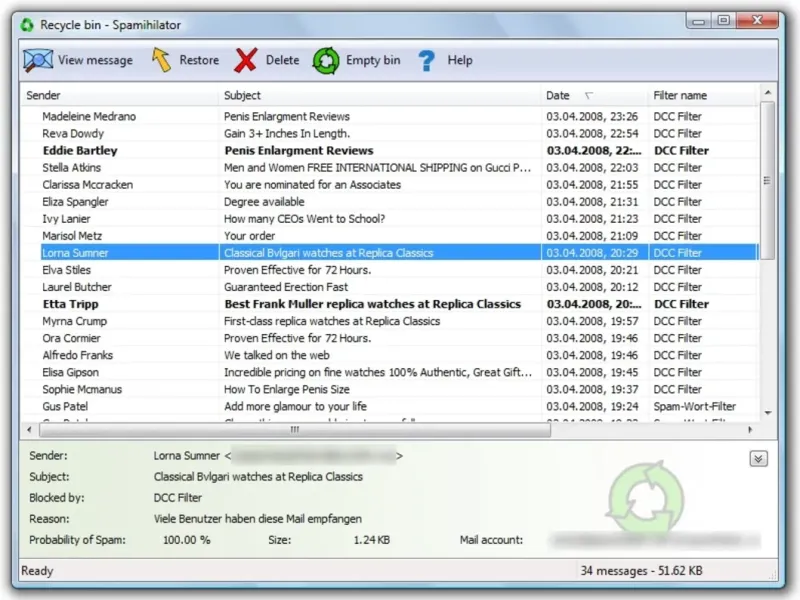800x600 pixels.
Task: Click subject "We talked on the web"
Action: click(277, 355)
